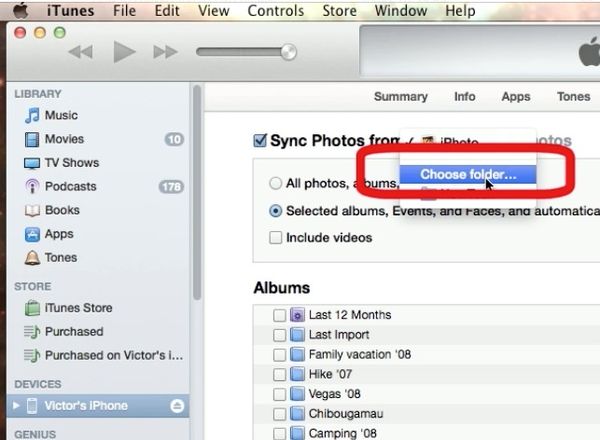Open the Edit menu

[x=167, y=11]
